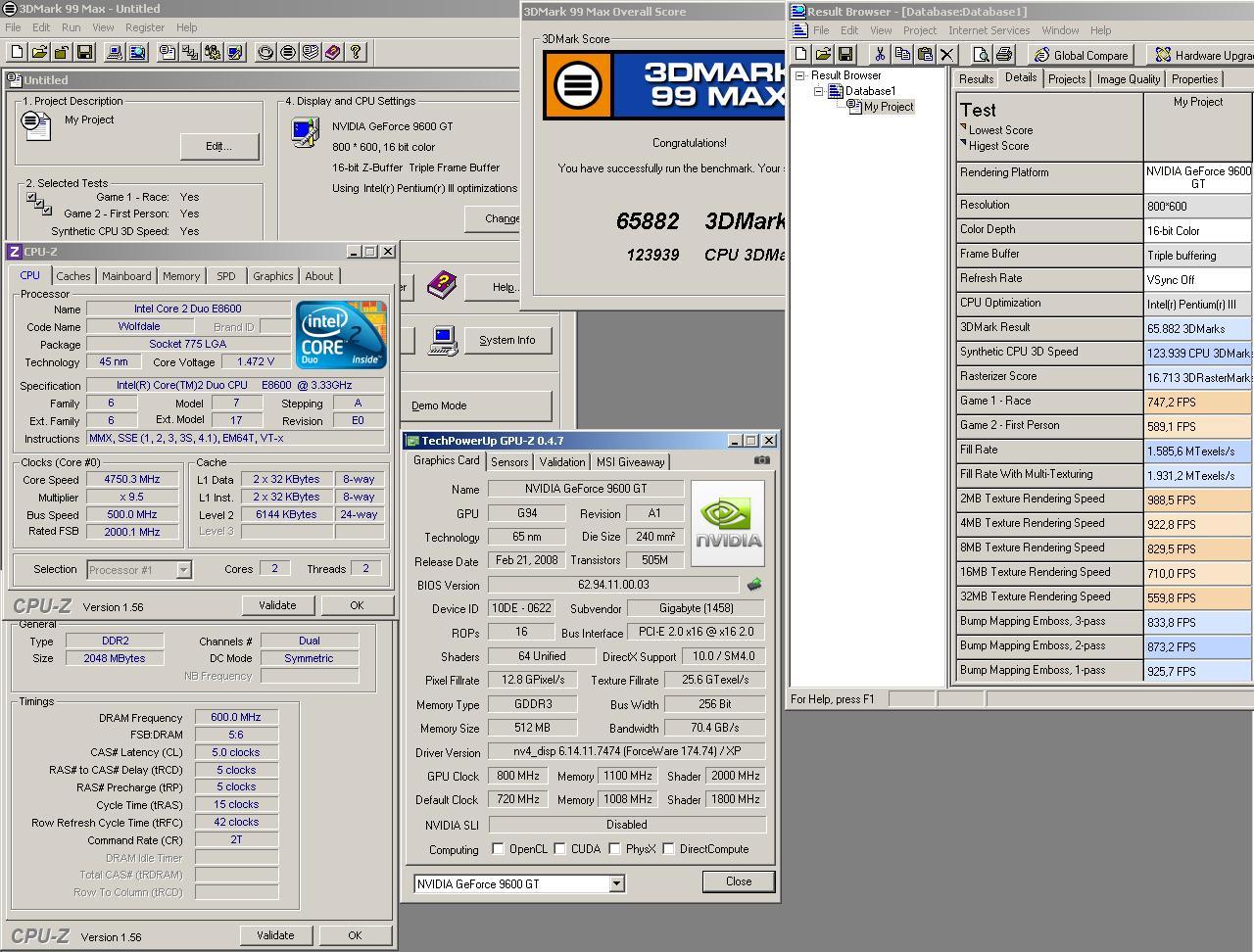
Task: Switch to Results tab in Result Browser
Action: click(x=976, y=79)
